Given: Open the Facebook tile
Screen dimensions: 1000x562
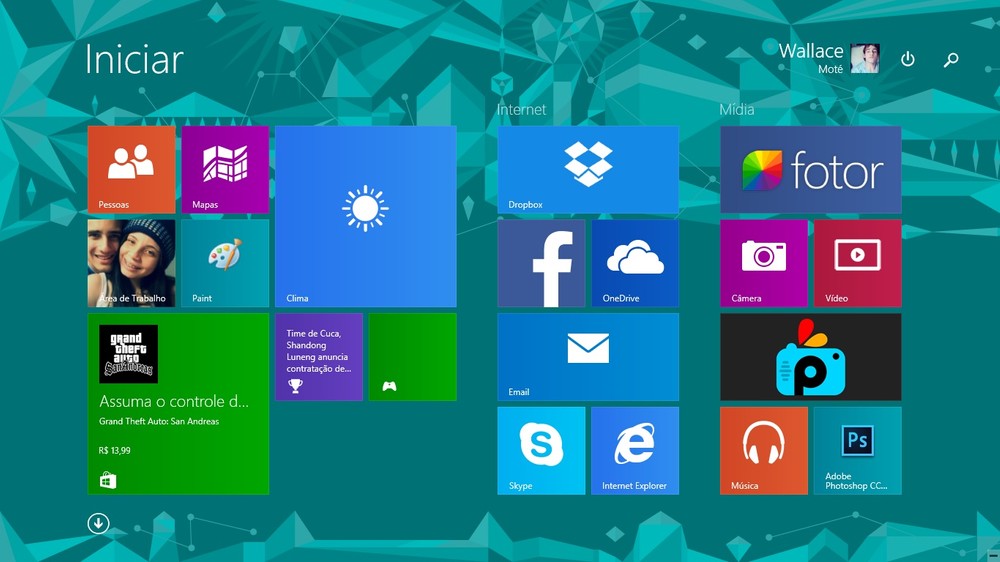Looking at the screenshot, I should (x=541, y=263).
